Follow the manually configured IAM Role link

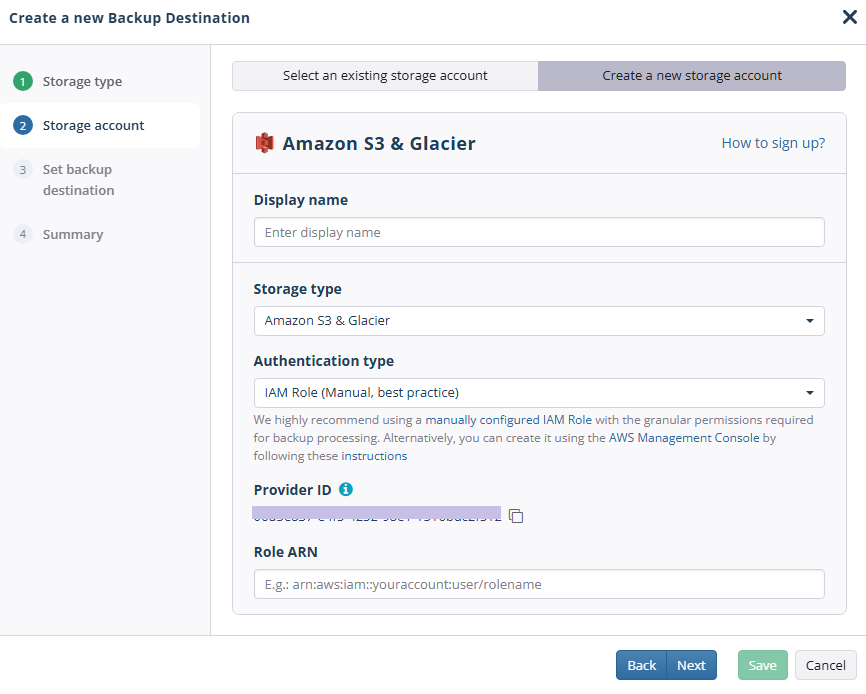tap(508, 420)
